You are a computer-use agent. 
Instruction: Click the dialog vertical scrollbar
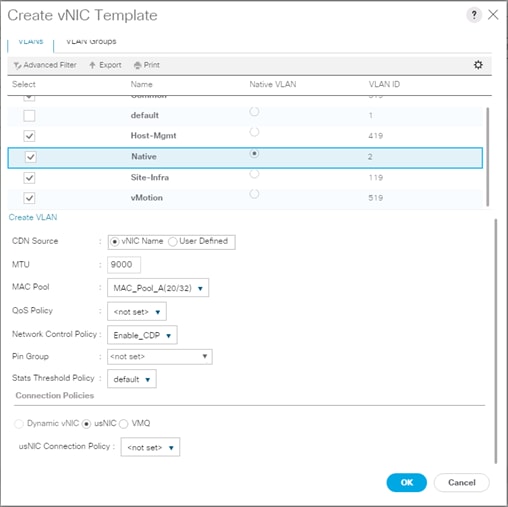[x=496, y=341]
